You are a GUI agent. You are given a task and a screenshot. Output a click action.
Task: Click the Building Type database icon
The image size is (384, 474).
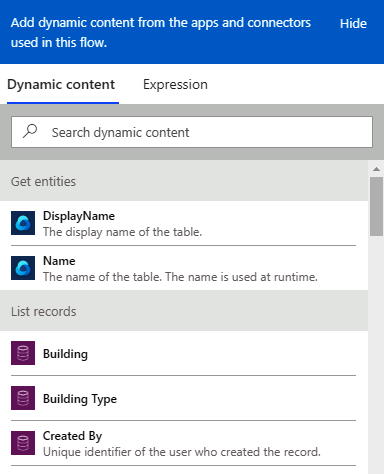[x=23, y=398]
